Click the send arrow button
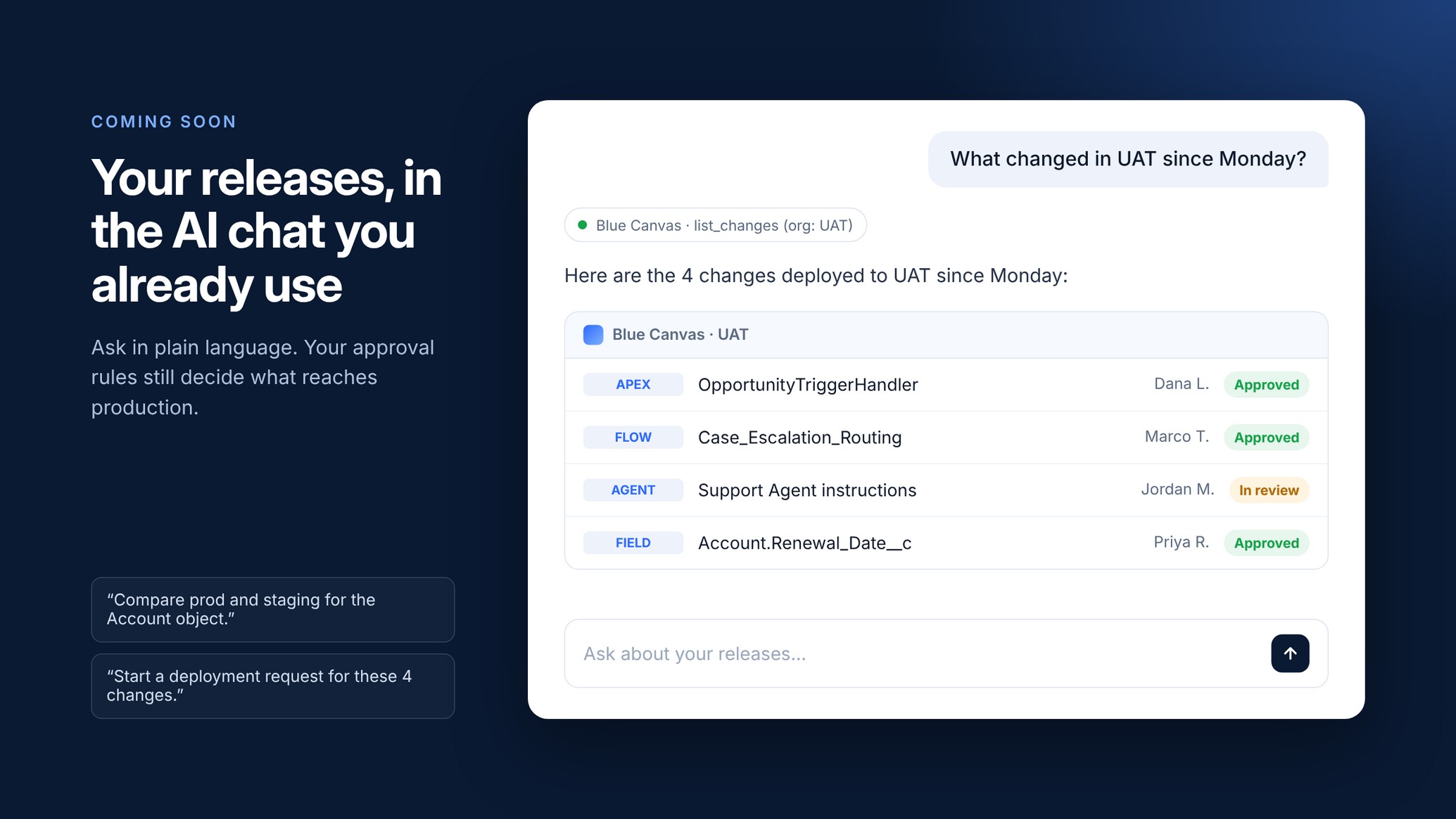 coord(1289,653)
